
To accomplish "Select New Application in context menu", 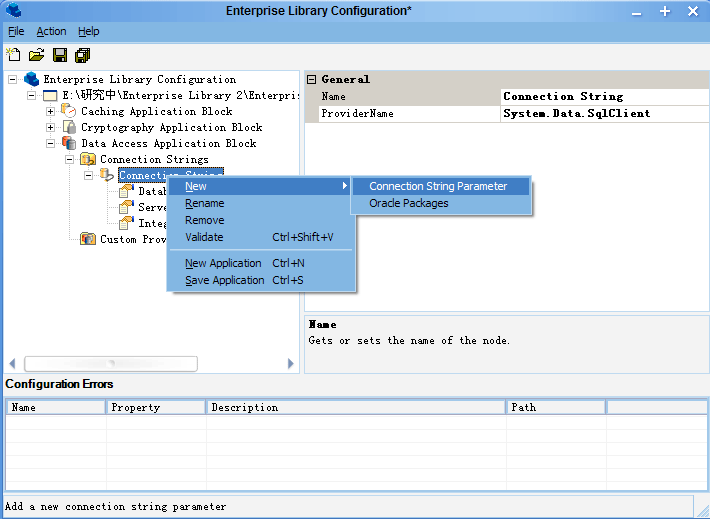I will tap(261, 263).
